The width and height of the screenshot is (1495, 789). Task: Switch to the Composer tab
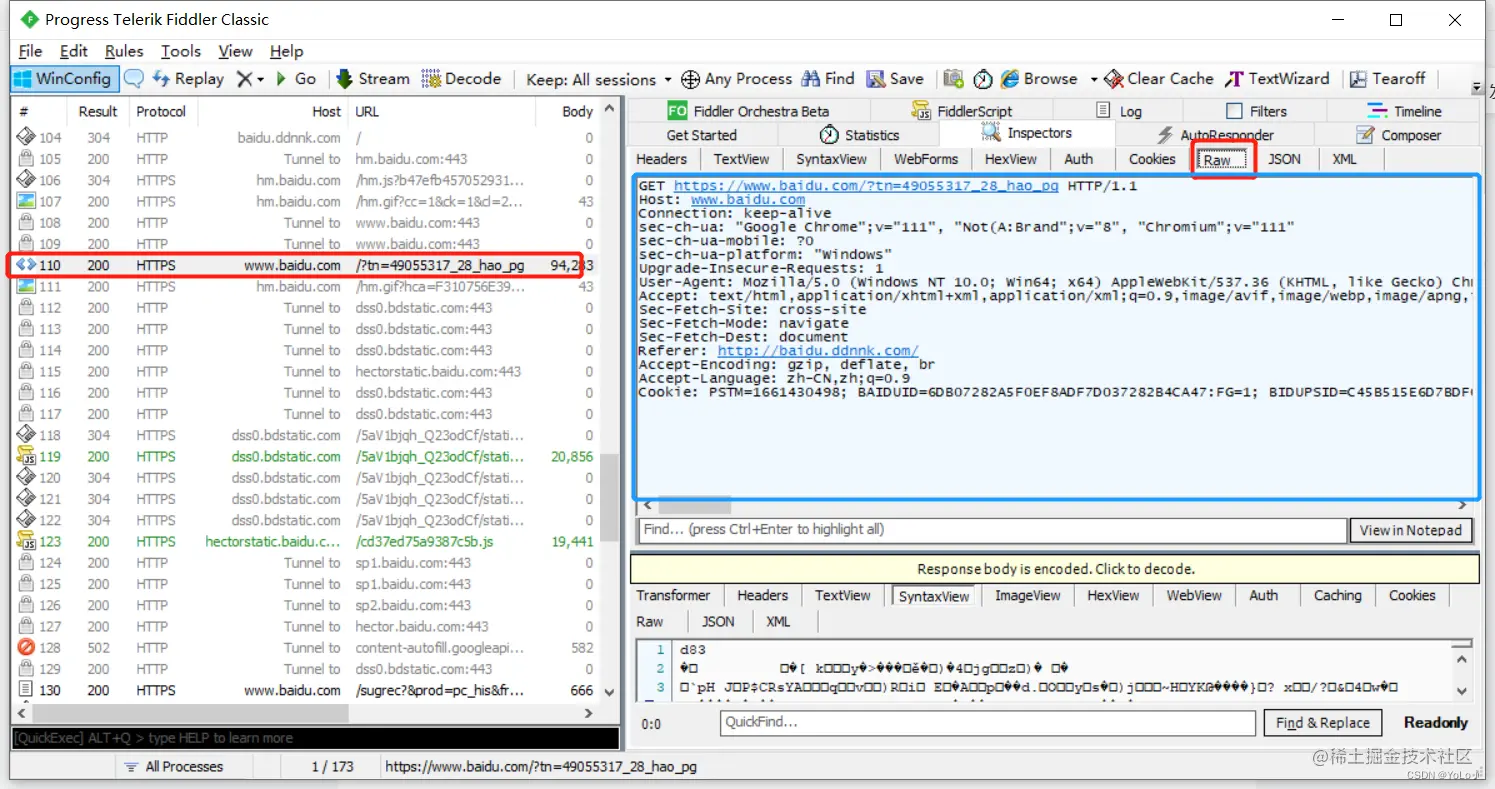coord(1398,135)
